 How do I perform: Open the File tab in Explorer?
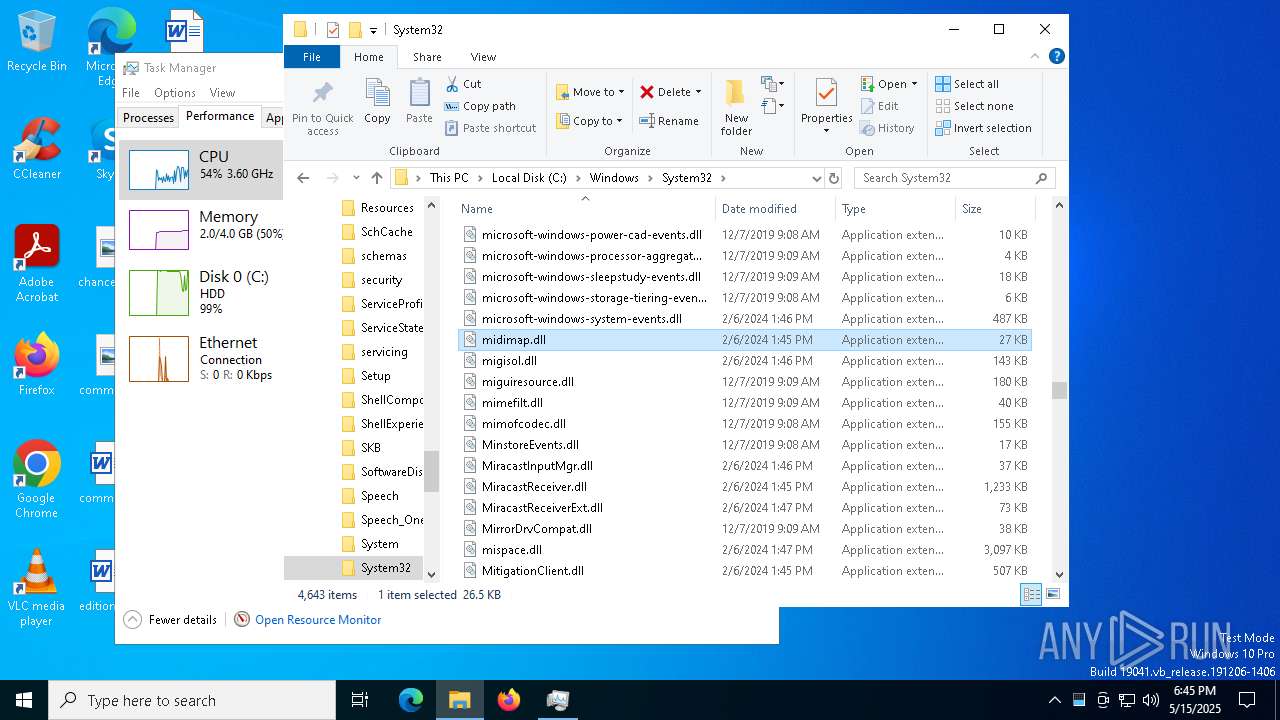(x=312, y=57)
